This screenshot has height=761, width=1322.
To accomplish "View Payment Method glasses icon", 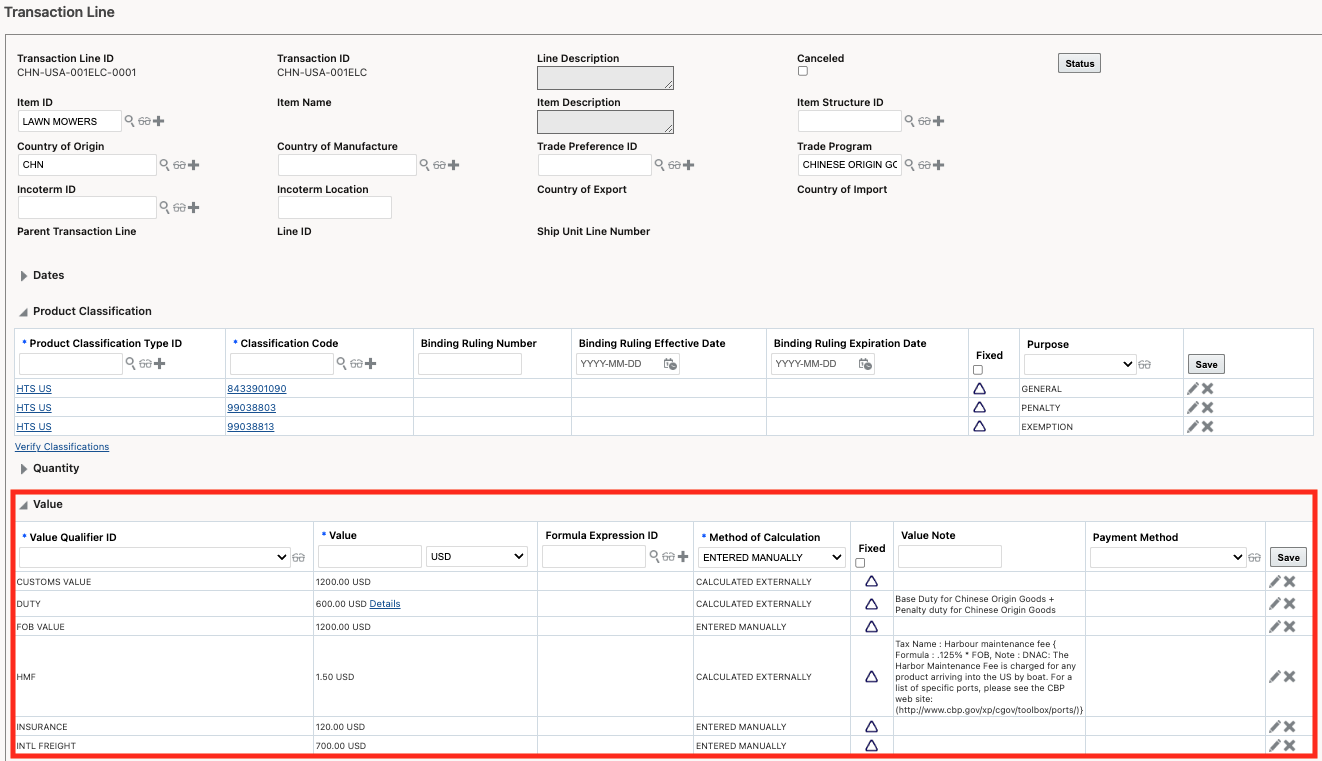I will pos(1255,557).
